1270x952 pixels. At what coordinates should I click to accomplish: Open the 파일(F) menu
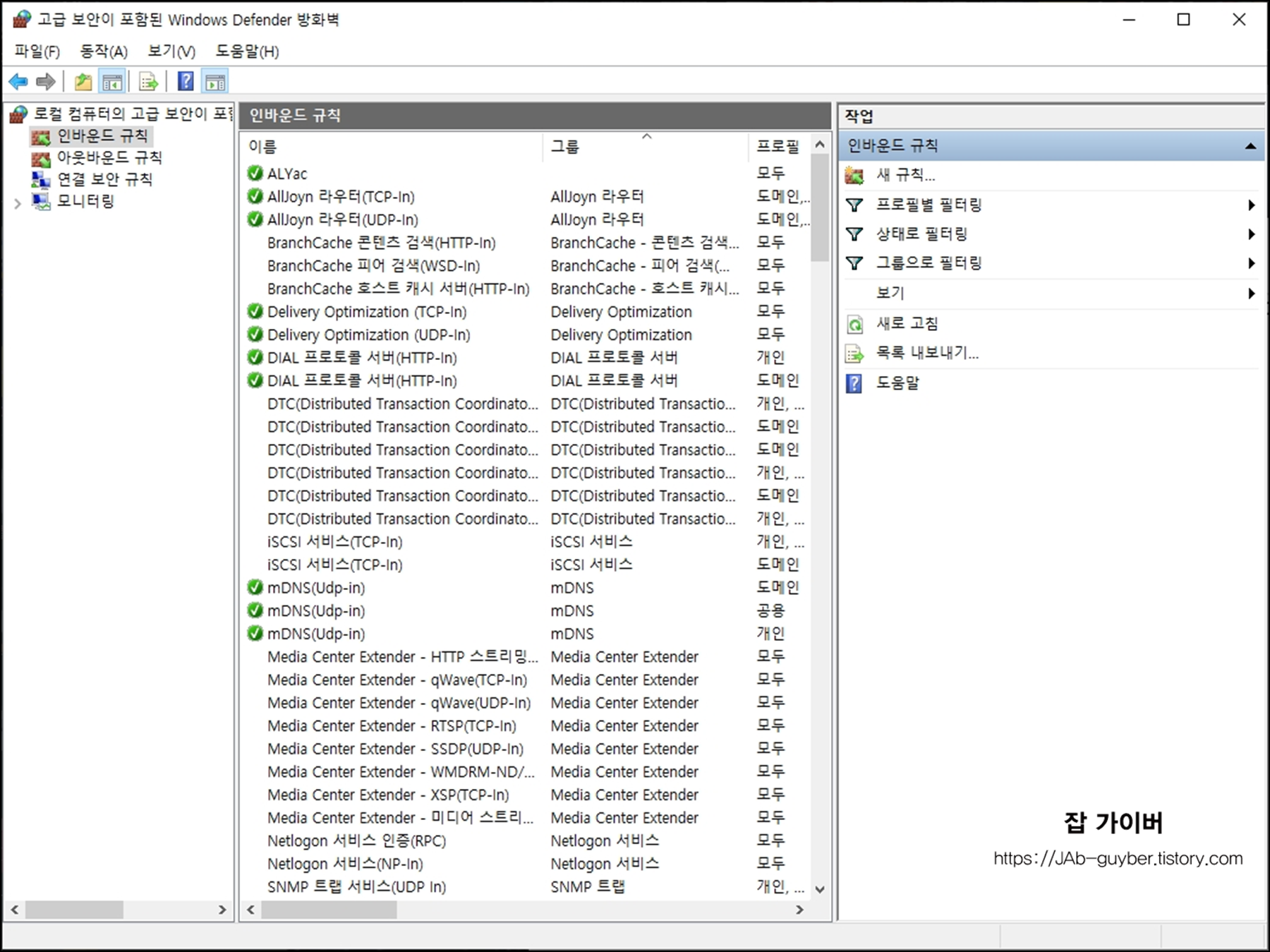37,52
